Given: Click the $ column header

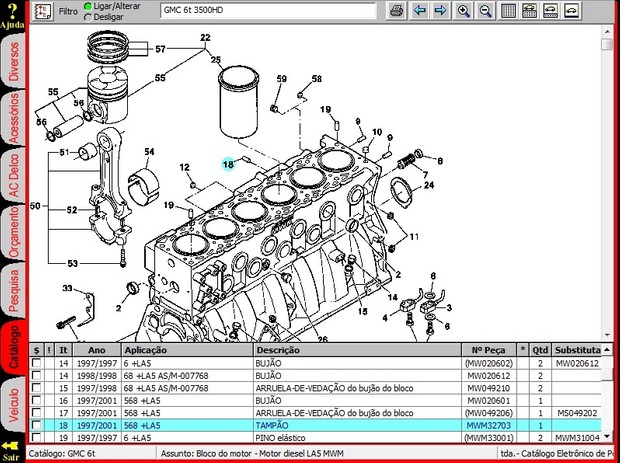Looking at the screenshot, I should (37, 350).
